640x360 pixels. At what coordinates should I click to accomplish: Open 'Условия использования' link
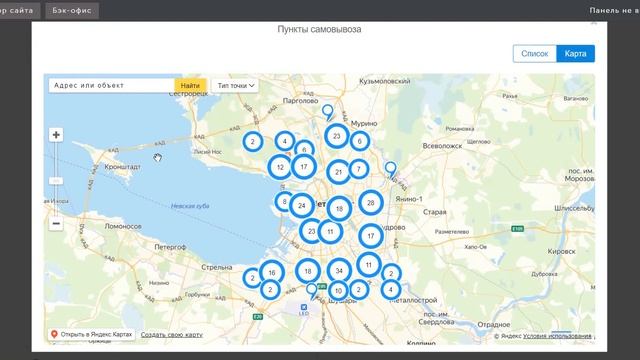pyautogui.click(x=557, y=336)
